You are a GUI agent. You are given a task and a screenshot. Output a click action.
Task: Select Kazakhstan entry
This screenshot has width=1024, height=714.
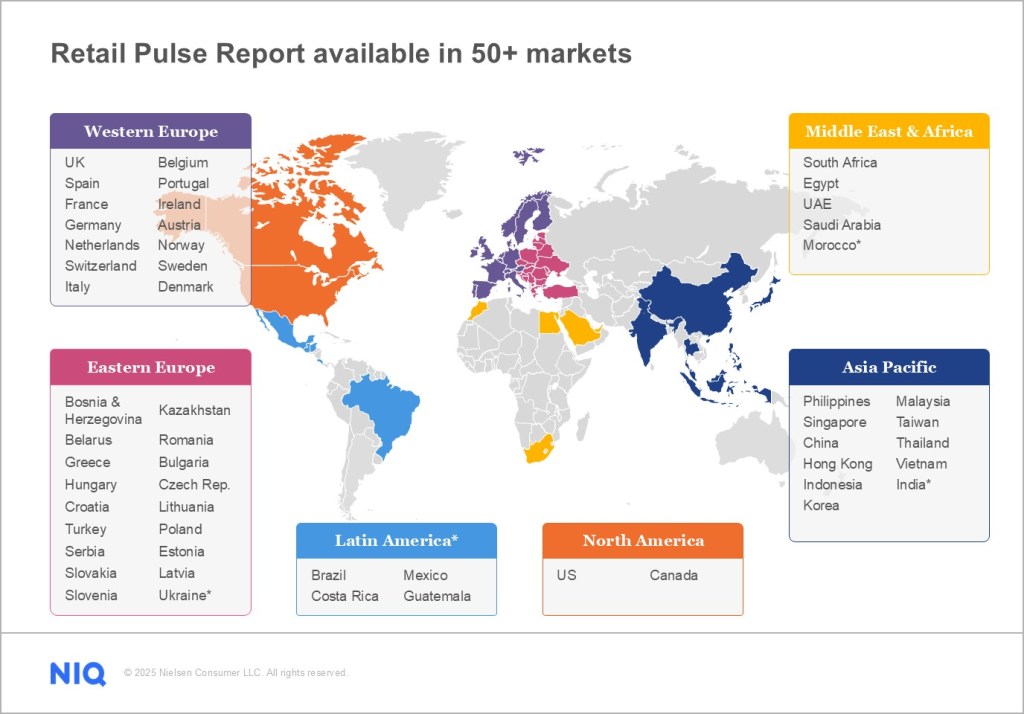click(x=195, y=410)
